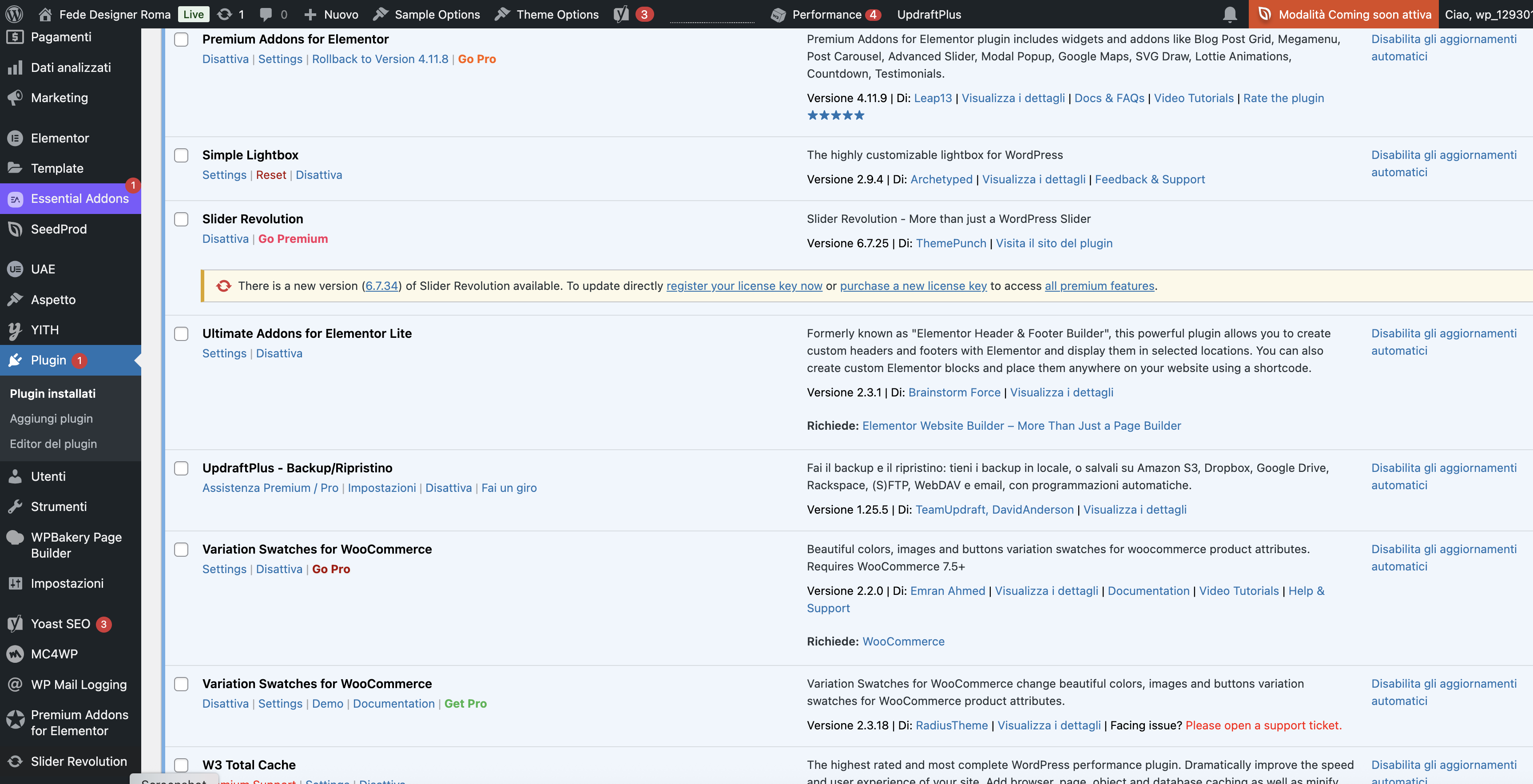Click the Performance cube icon

pos(778,14)
